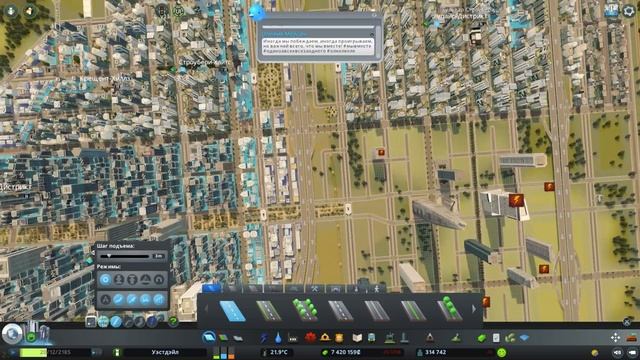Close the roads panel with X
This screenshot has height=360, width=640.
(627, 322)
